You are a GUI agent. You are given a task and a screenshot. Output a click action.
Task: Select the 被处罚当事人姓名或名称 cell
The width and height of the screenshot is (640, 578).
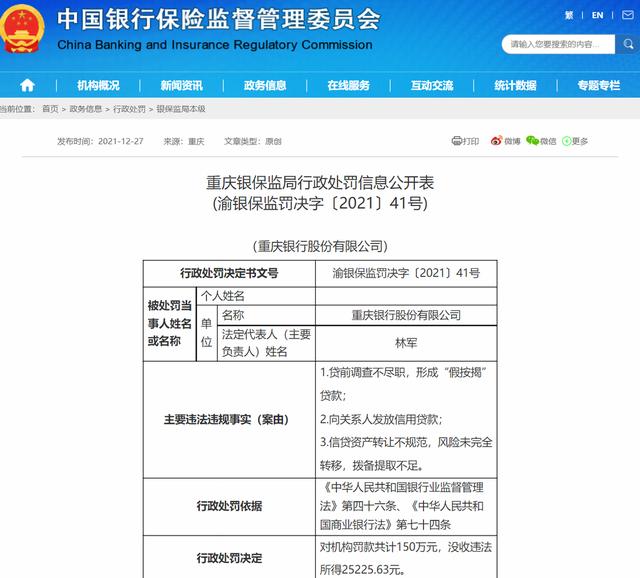169,324
